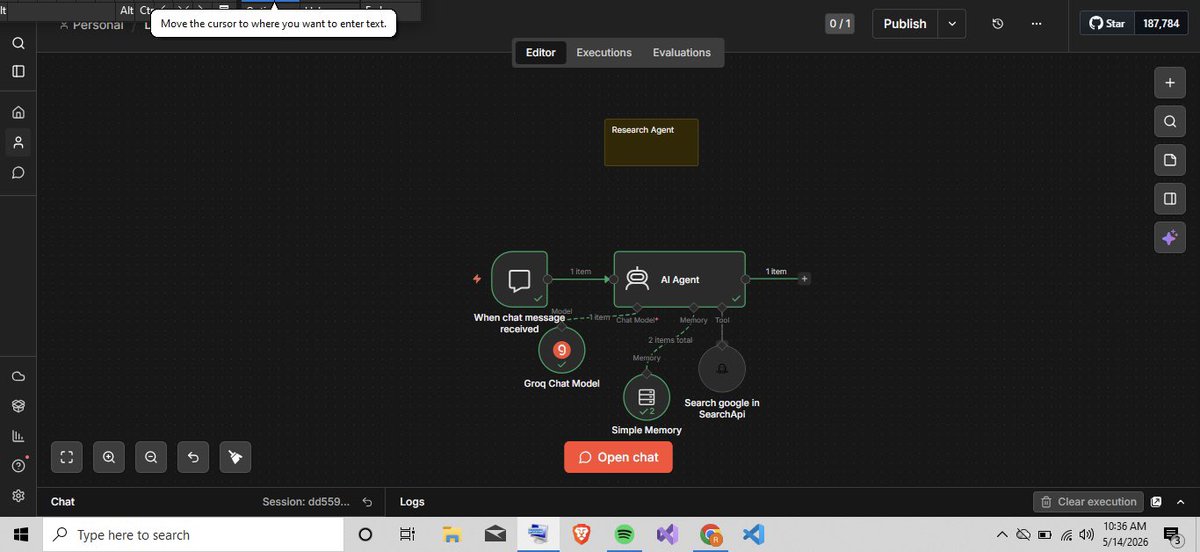This screenshot has height=552, width=1200.
Task: Open the Settings gear in sidebar
Action: (x=18, y=496)
